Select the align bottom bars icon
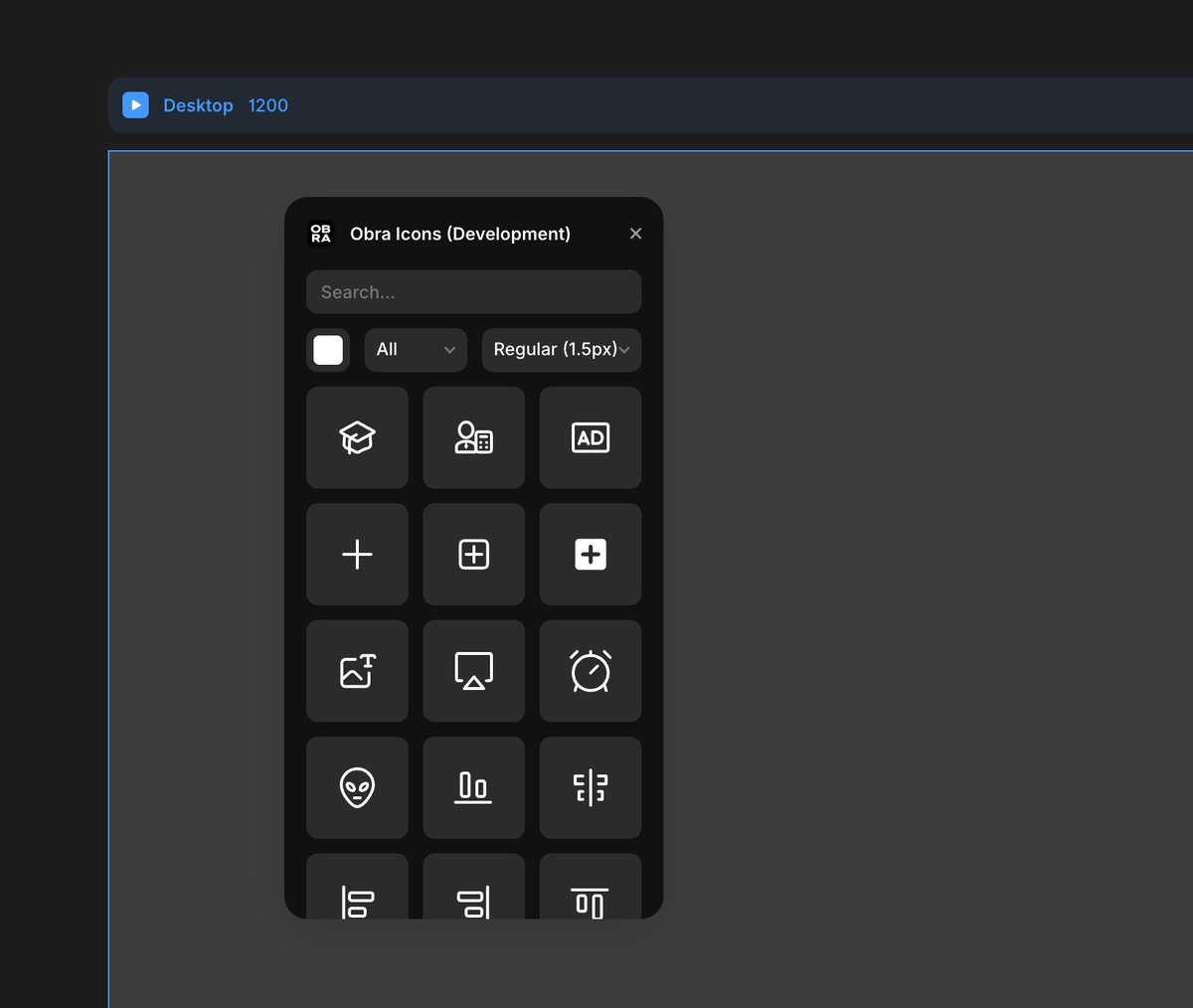This screenshot has width=1193, height=1008. (473, 787)
